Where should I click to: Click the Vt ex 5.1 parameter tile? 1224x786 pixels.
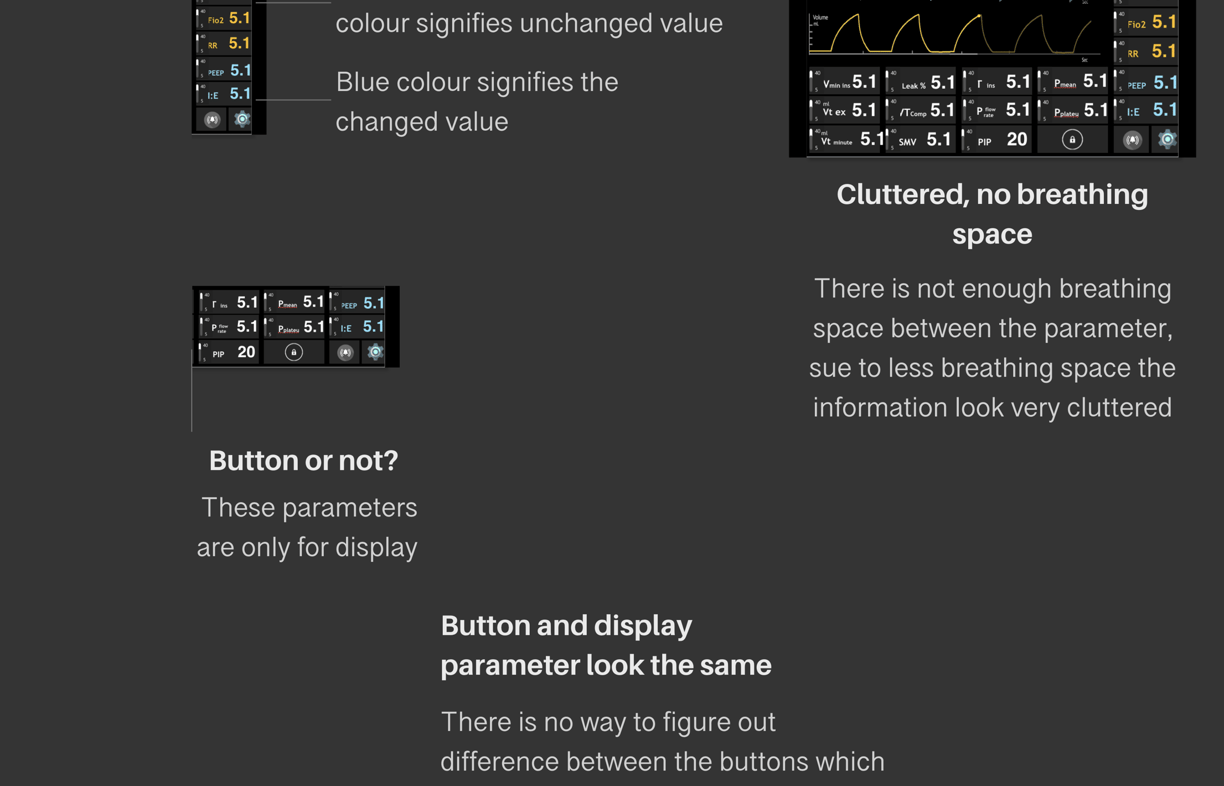[845, 110]
